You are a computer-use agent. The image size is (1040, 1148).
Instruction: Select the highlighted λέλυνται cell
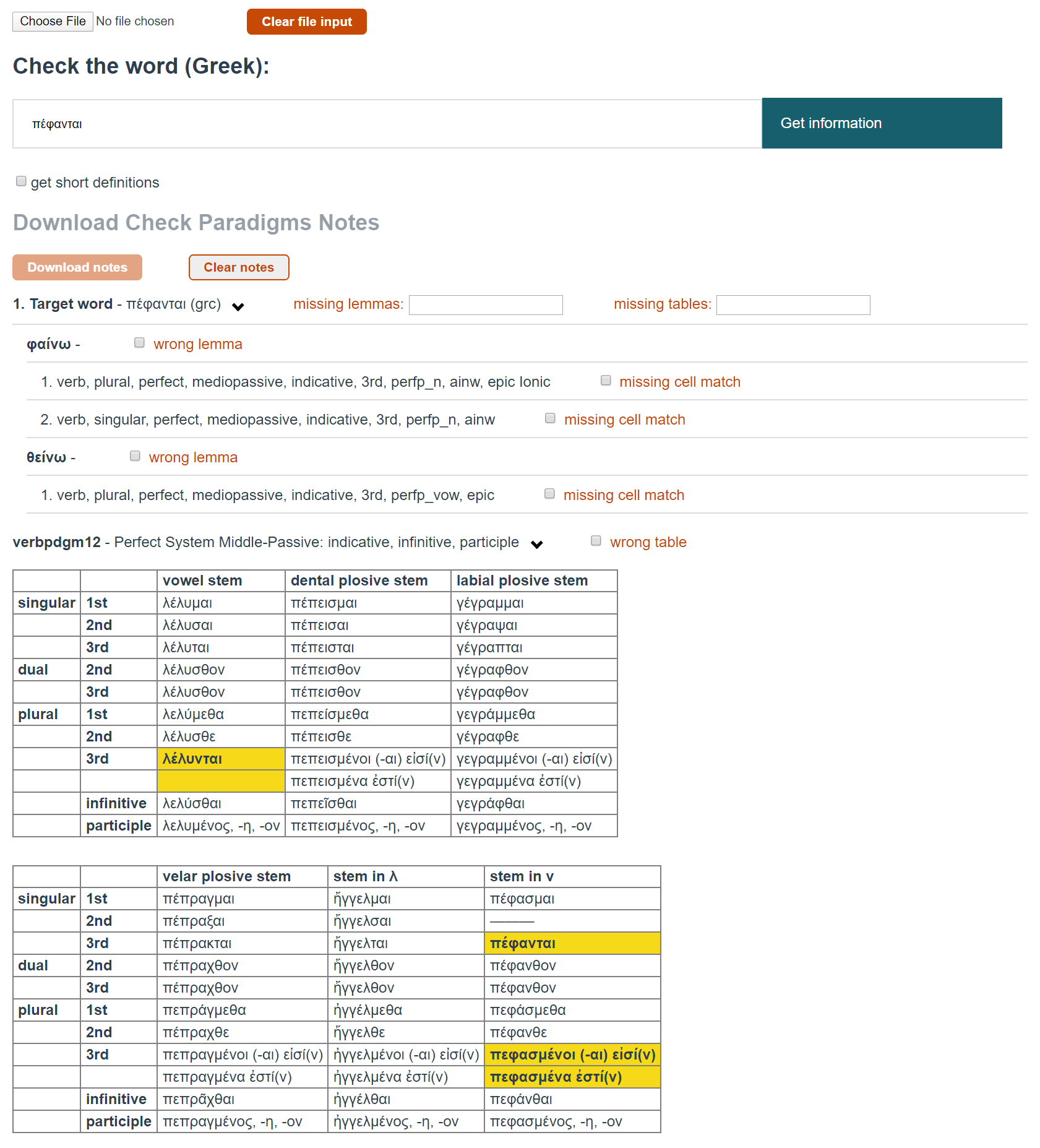221,758
